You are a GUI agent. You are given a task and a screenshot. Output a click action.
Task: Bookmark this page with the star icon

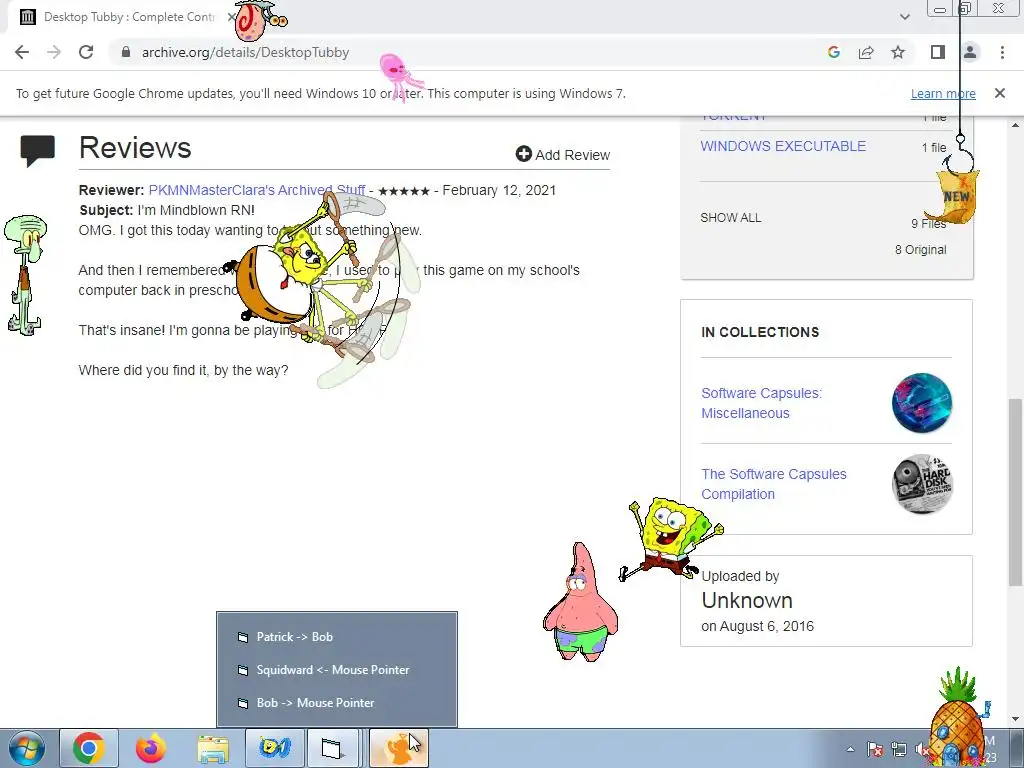[x=898, y=52]
